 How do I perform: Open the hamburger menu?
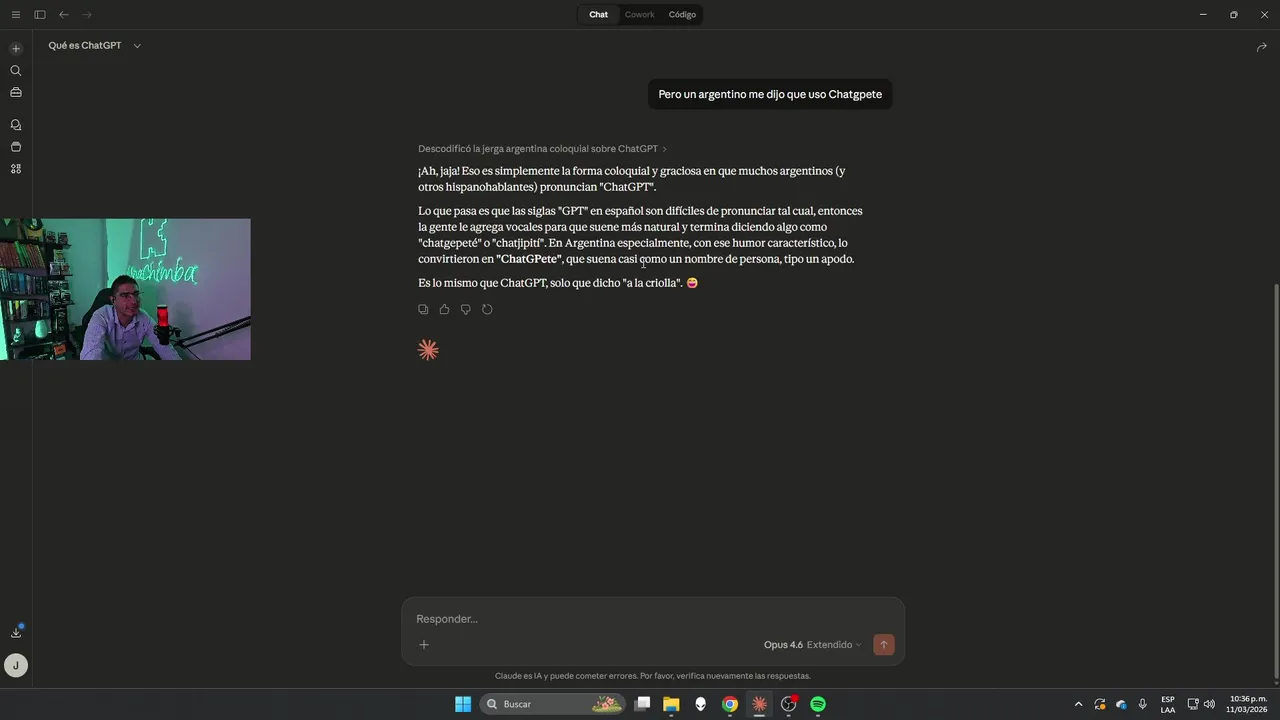[x=15, y=15]
